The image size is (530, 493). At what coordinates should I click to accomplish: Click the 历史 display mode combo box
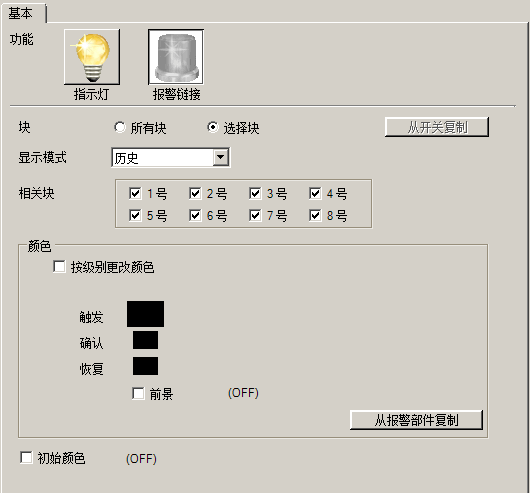coord(171,157)
